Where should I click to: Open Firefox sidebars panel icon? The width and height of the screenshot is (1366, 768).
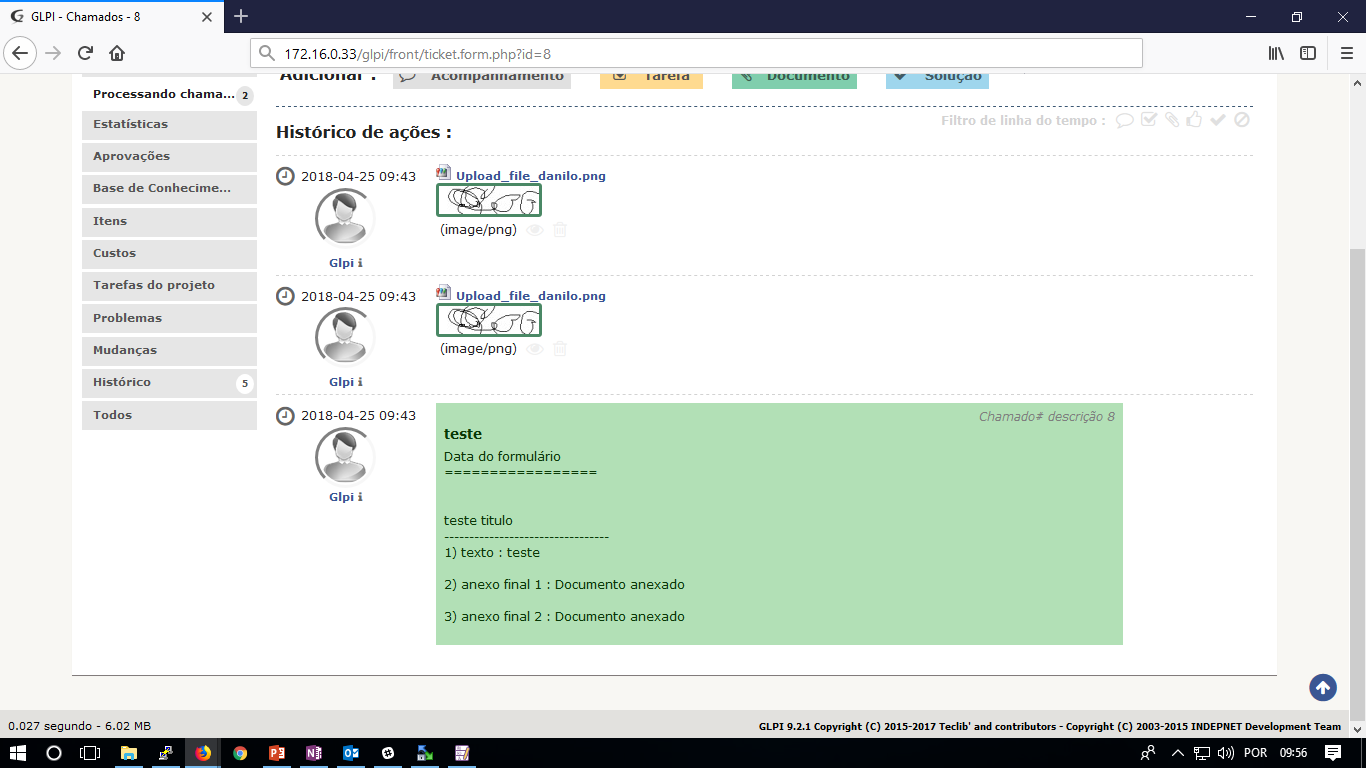coord(1308,53)
